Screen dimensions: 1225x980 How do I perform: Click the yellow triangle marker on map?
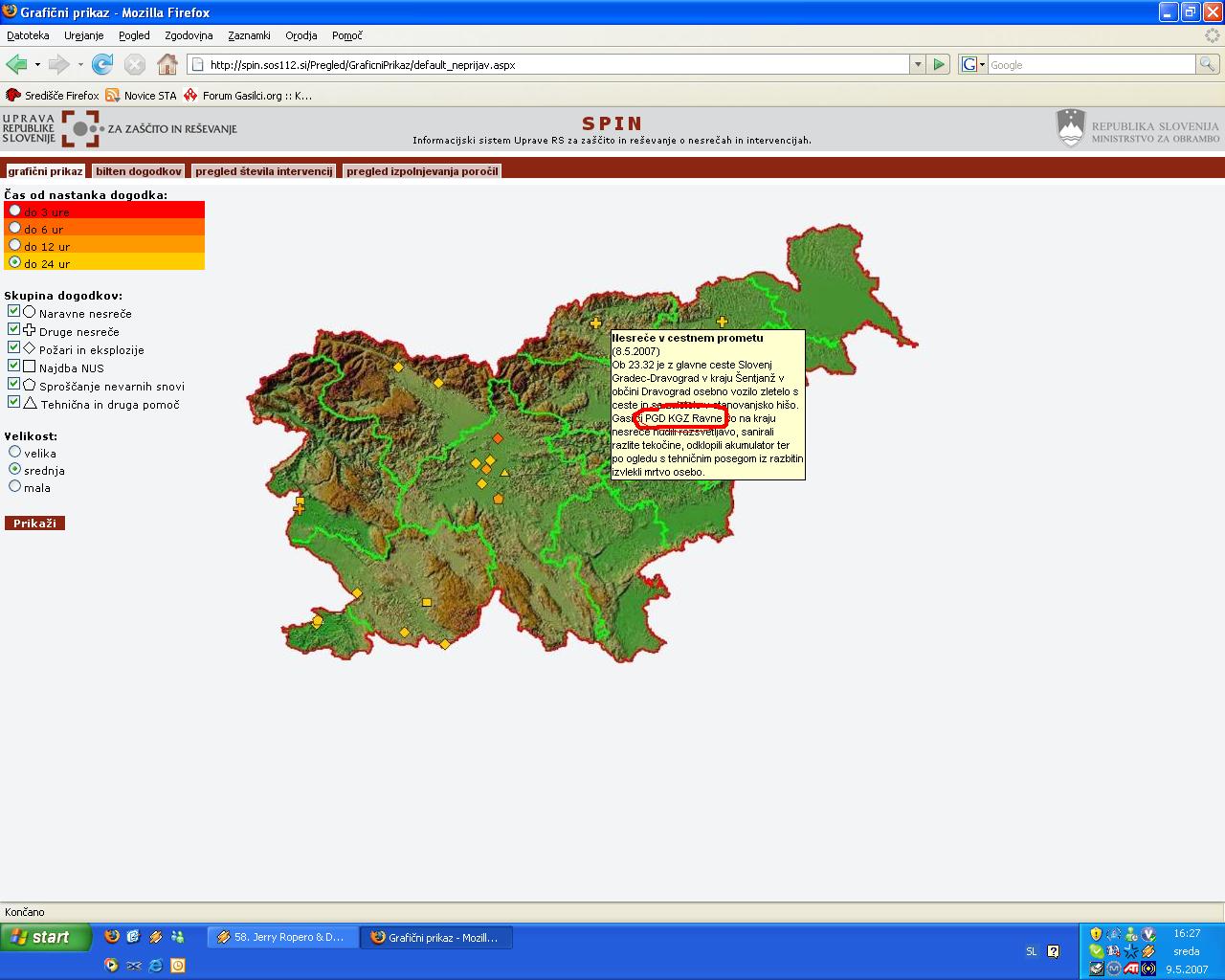[504, 473]
